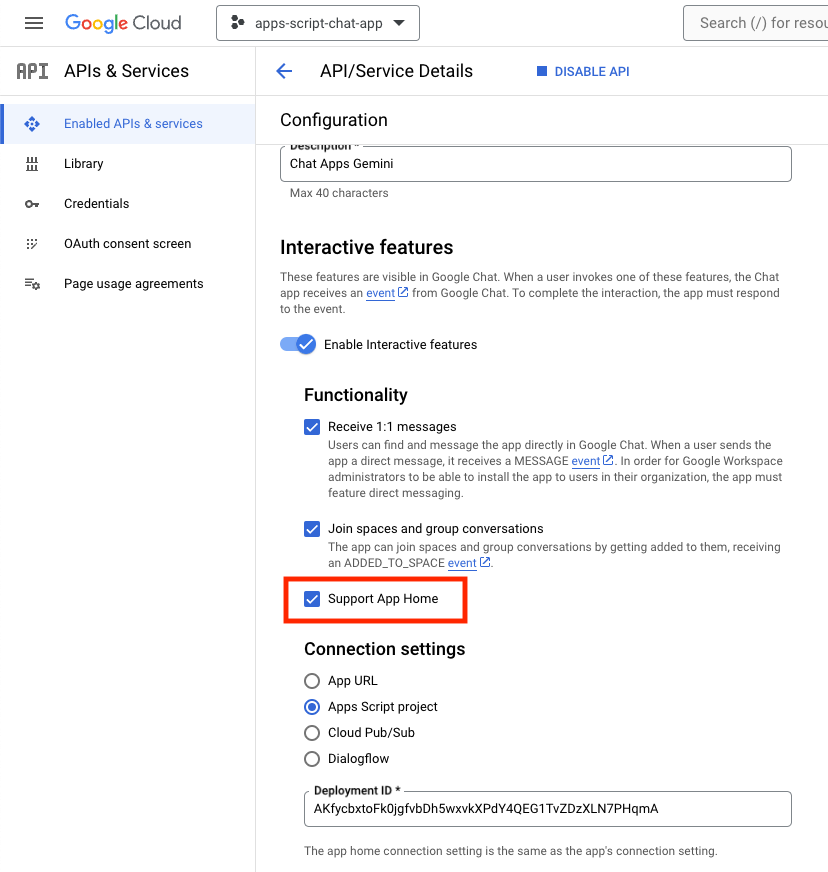Open Library in the sidebar menu
The height and width of the screenshot is (872, 828).
pyautogui.click(x=84, y=164)
